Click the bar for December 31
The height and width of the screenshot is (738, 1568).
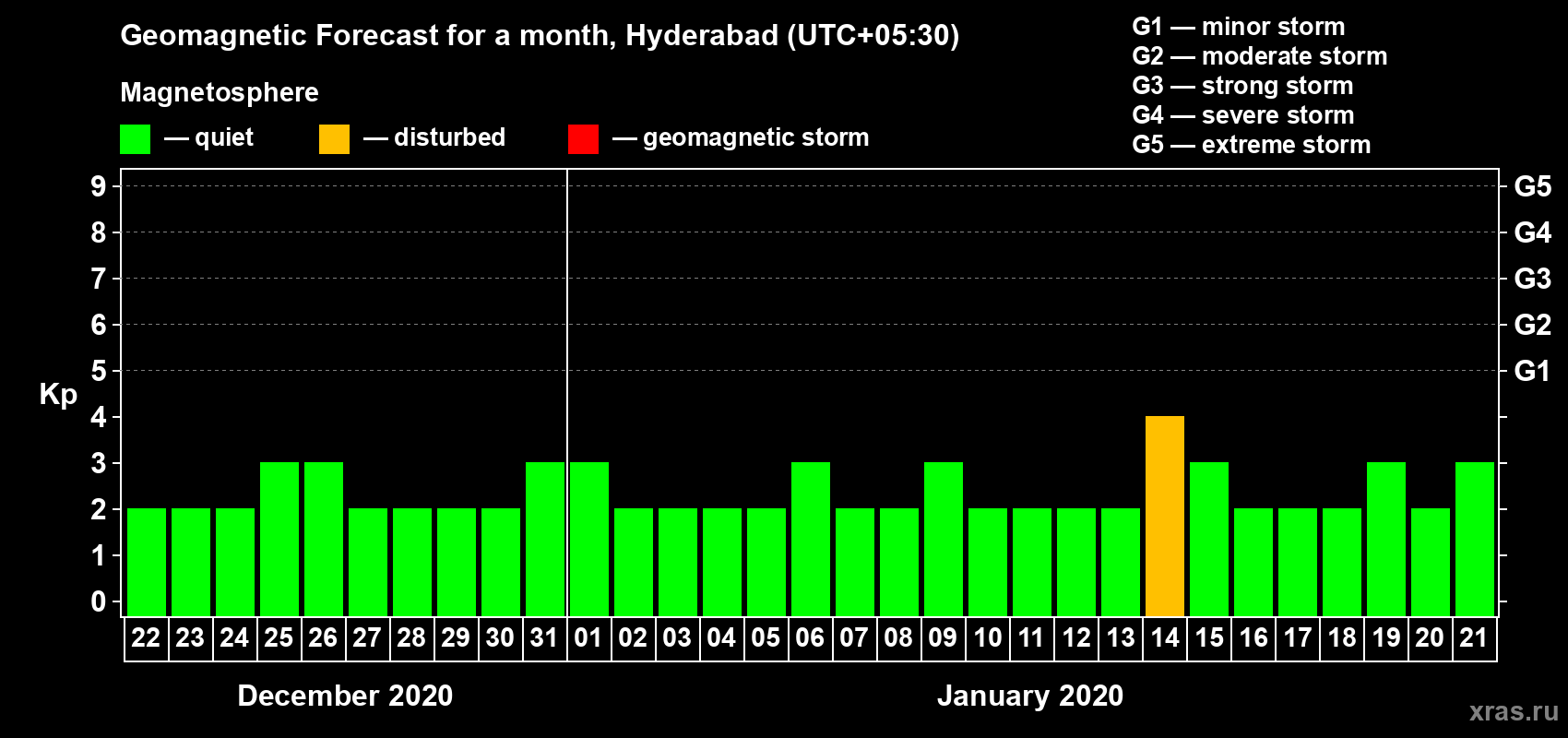(x=545, y=539)
